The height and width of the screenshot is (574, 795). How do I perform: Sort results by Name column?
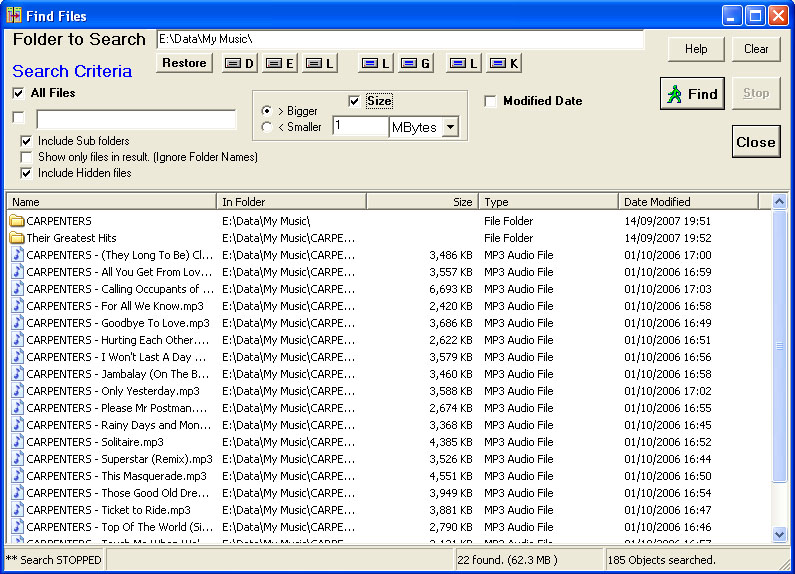click(x=112, y=202)
